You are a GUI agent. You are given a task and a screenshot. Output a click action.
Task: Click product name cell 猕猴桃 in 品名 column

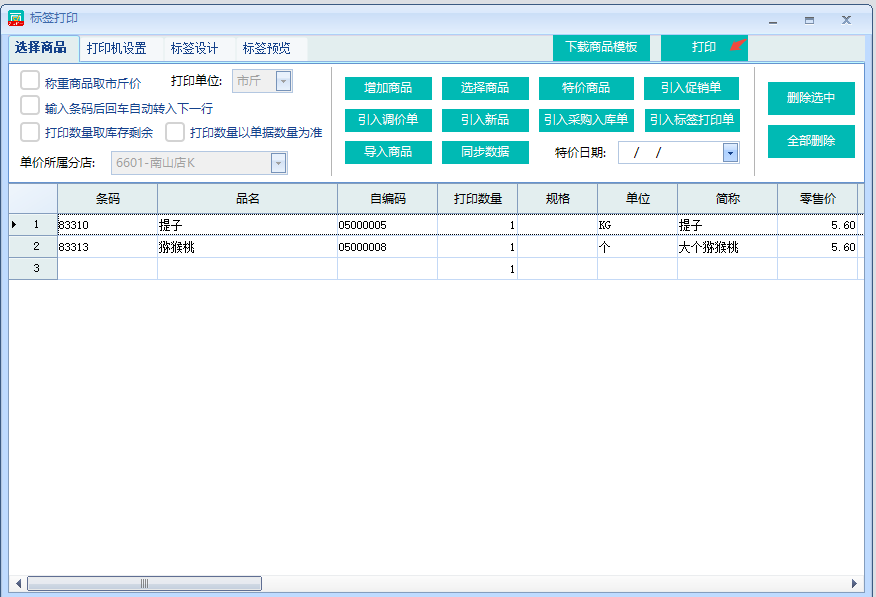tap(247, 247)
